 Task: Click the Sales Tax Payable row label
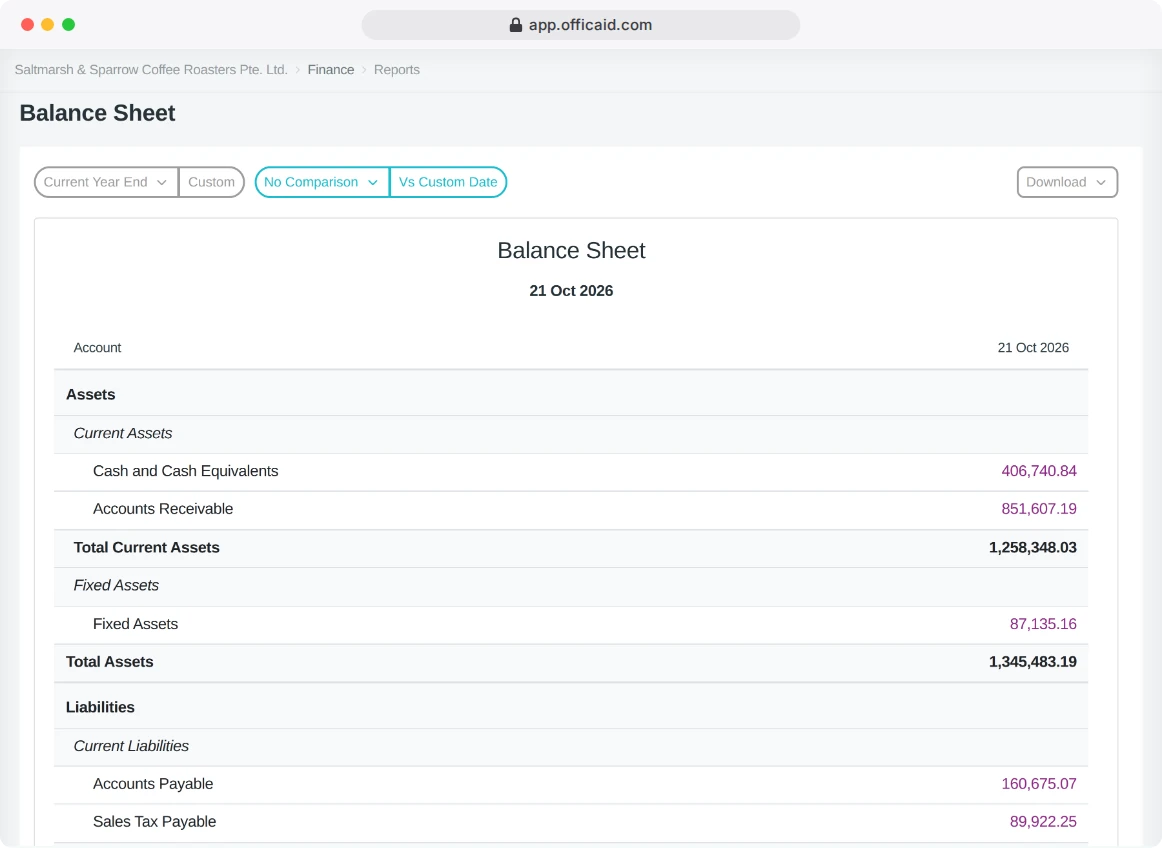pos(154,822)
